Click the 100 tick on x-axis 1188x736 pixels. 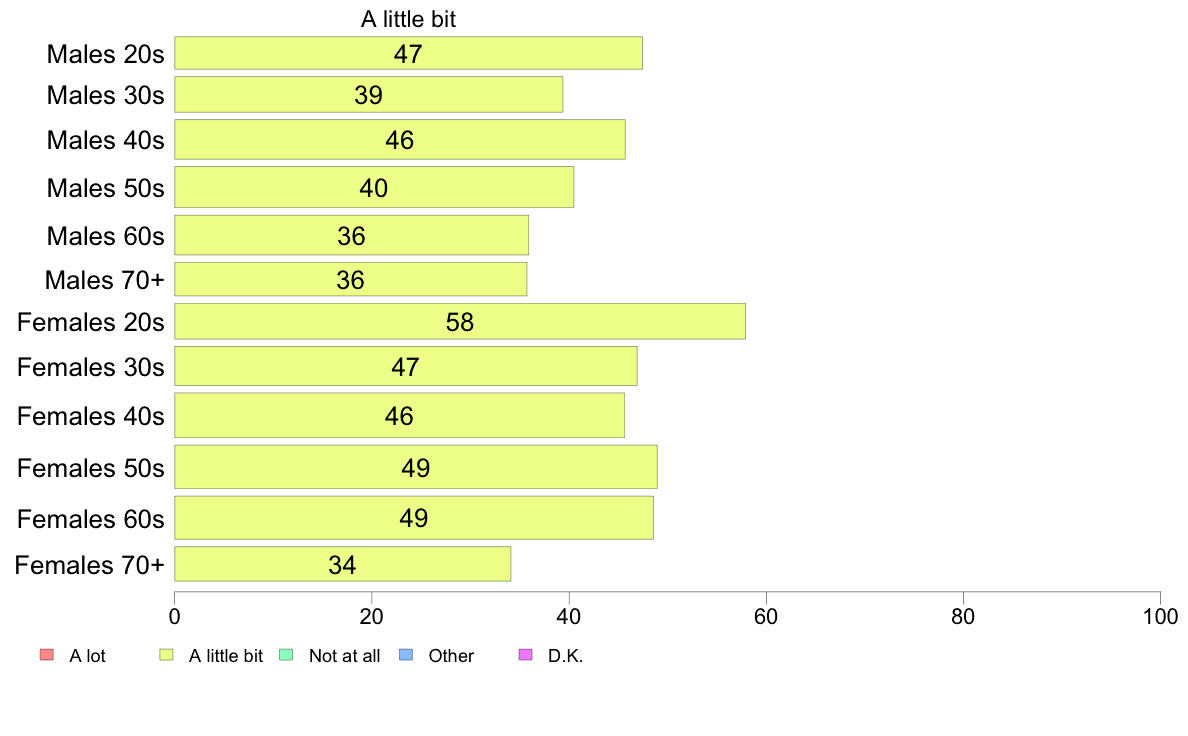coord(1160,616)
